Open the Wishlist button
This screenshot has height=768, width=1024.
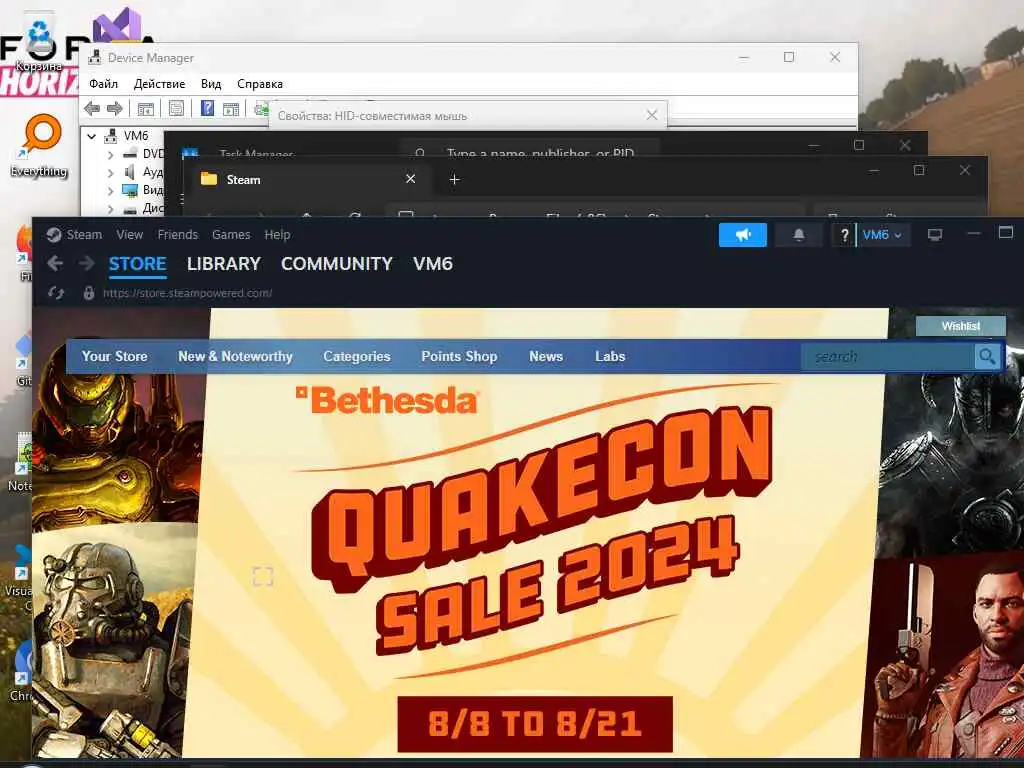[x=961, y=326]
